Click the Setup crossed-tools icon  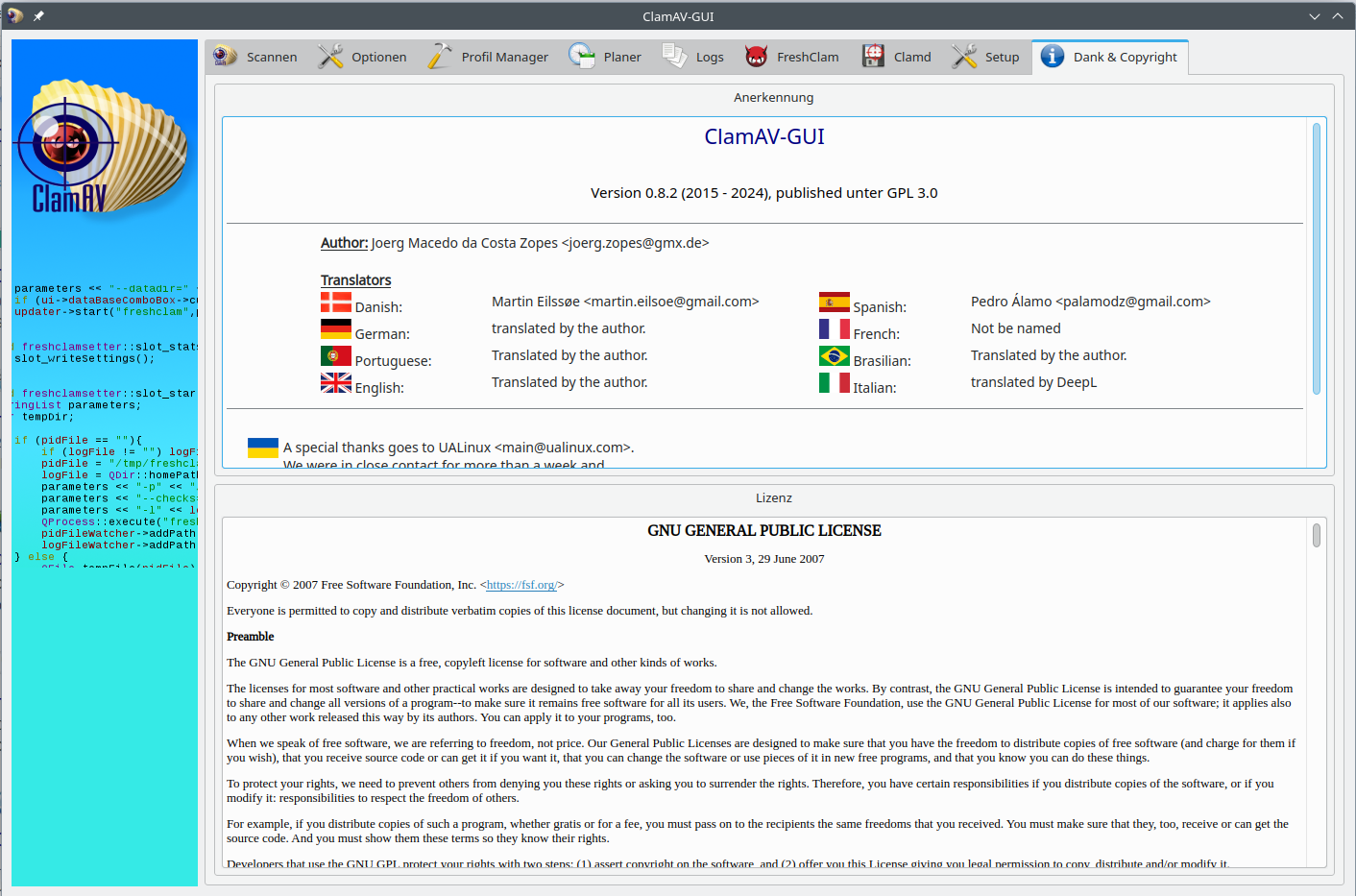click(962, 56)
